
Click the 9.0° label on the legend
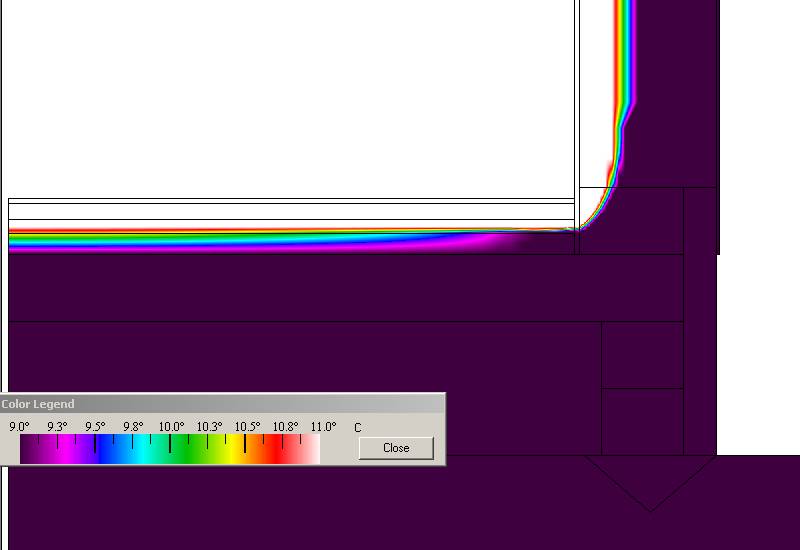click(19, 427)
